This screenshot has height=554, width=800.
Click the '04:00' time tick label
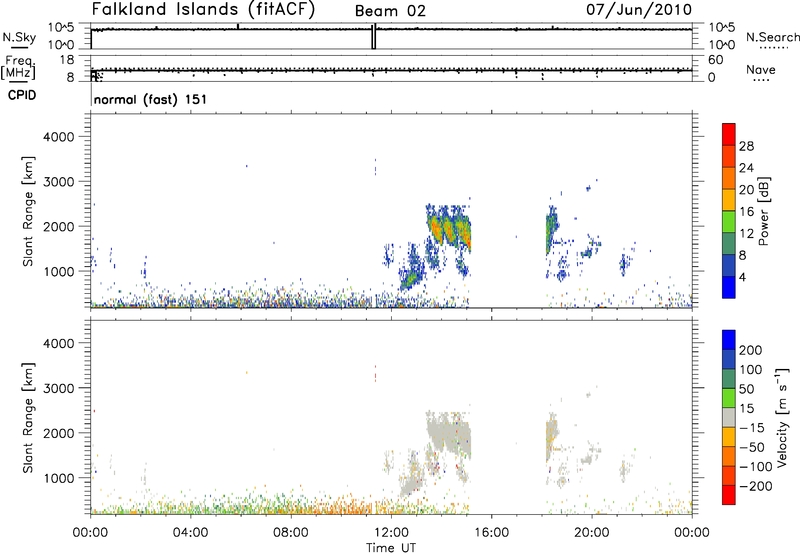pyautogui.click(x=191, y=533)
